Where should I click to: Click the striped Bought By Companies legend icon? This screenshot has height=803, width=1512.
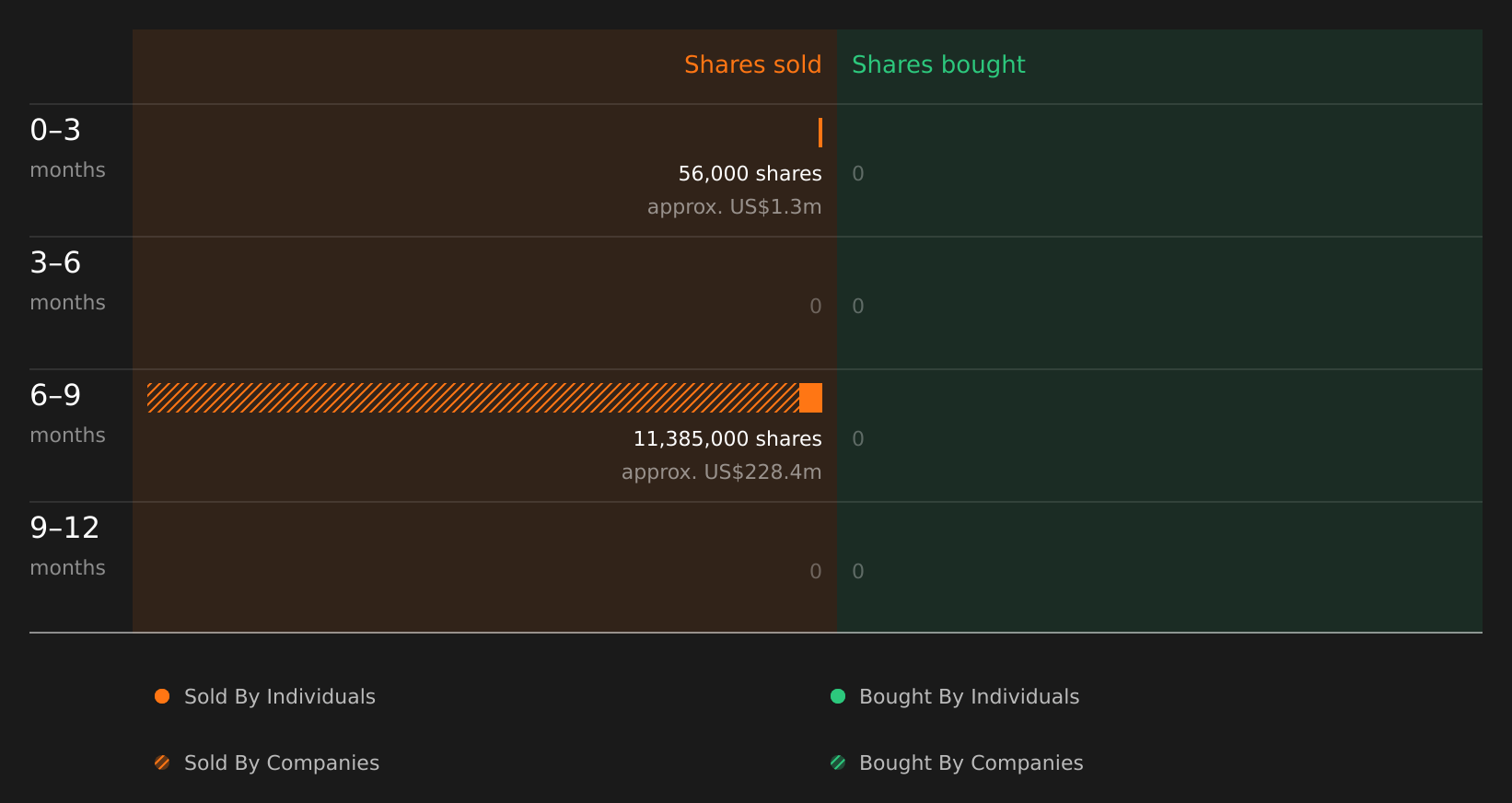click(x=838, y=762)
